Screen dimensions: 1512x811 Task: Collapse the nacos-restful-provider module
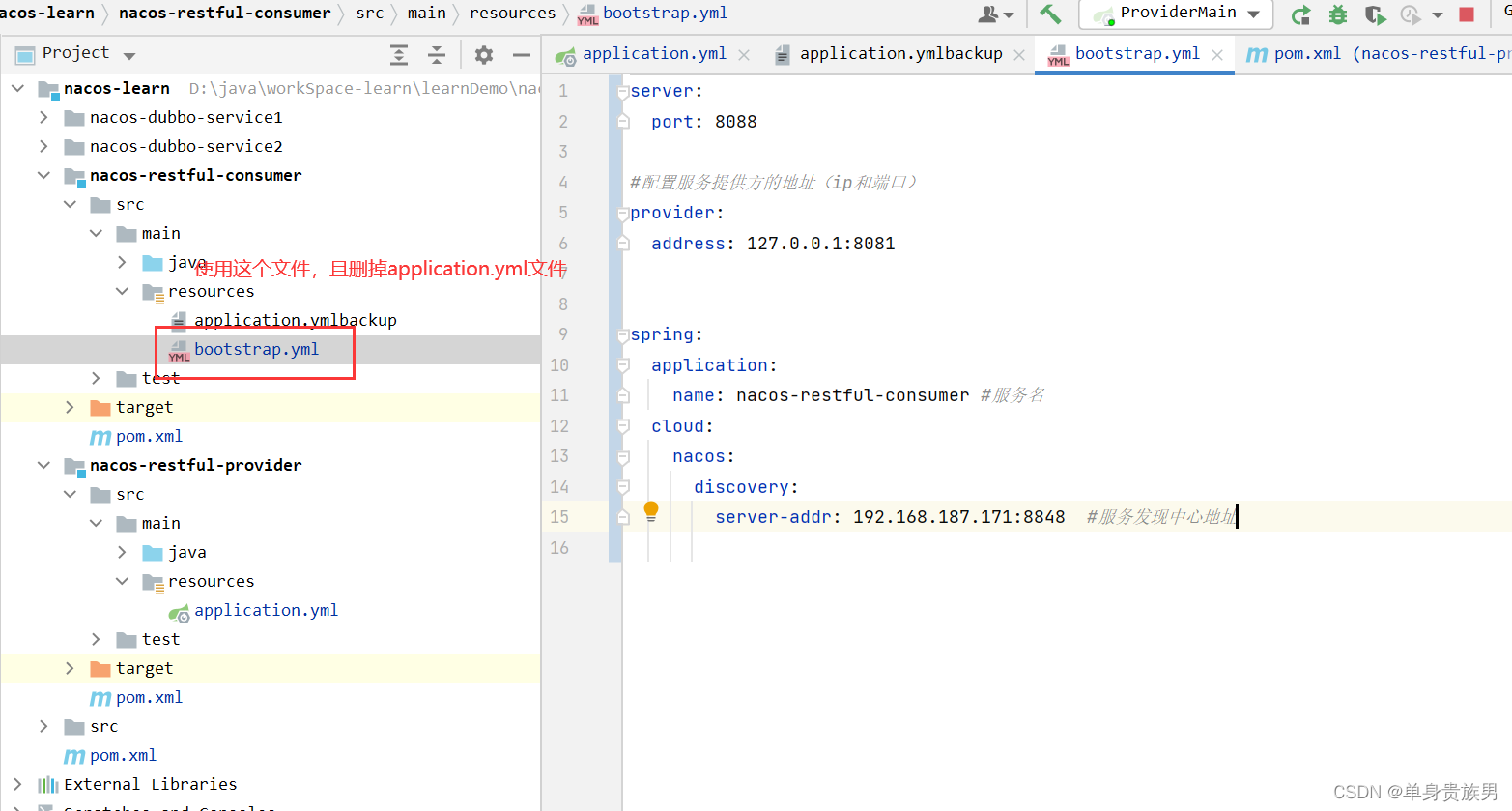point(43,465)
